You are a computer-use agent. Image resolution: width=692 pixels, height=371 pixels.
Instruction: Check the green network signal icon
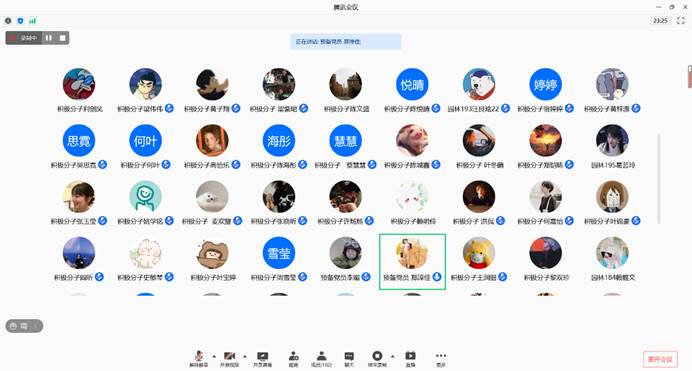tap(33, 21)
